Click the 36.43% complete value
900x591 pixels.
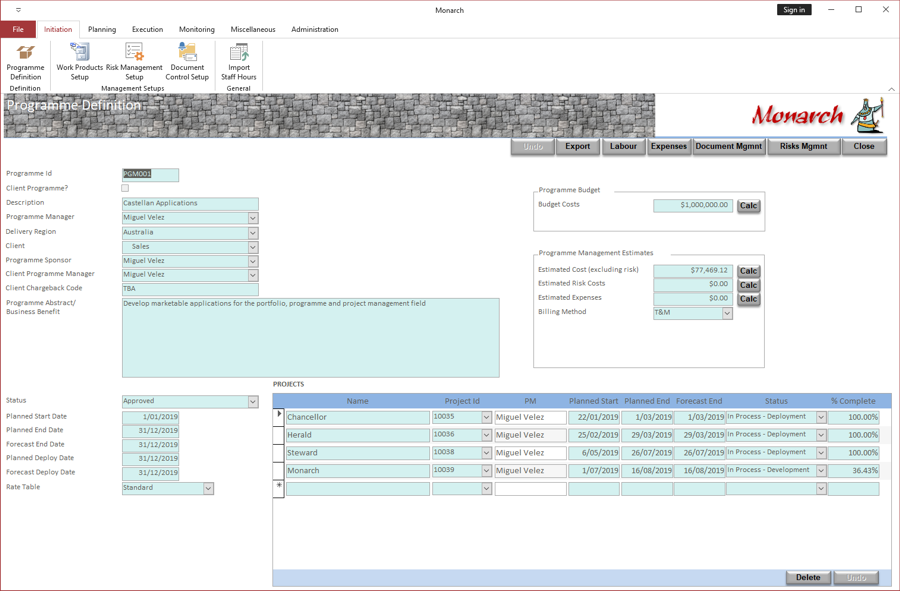click(x=854, y=471)
